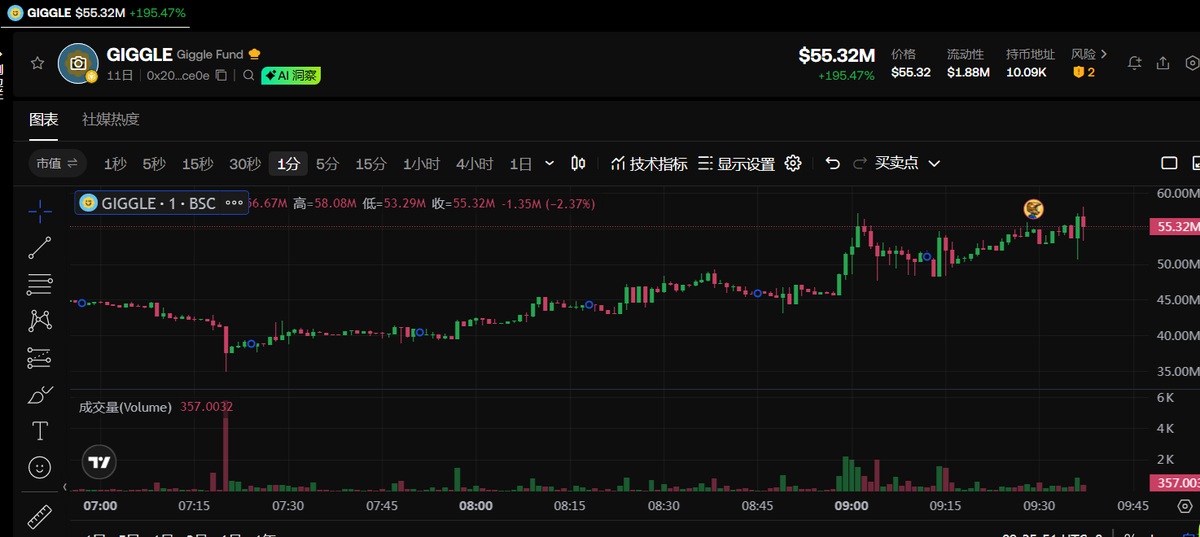The width and height of the screenshot is (1200, 537).
Task: Select the 1分 interval
Action: point(289,164)
